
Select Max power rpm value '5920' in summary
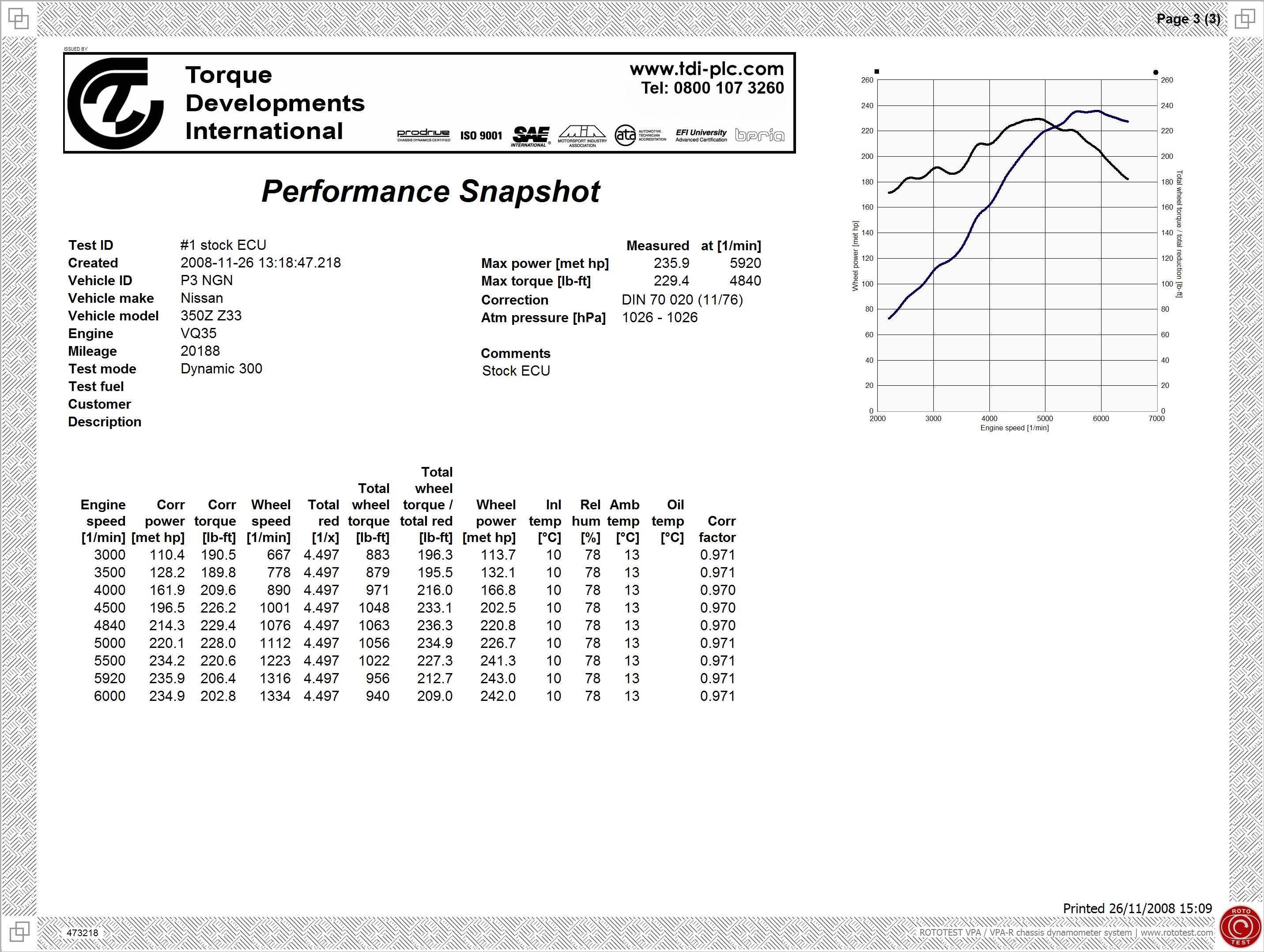tap(745, 263)
